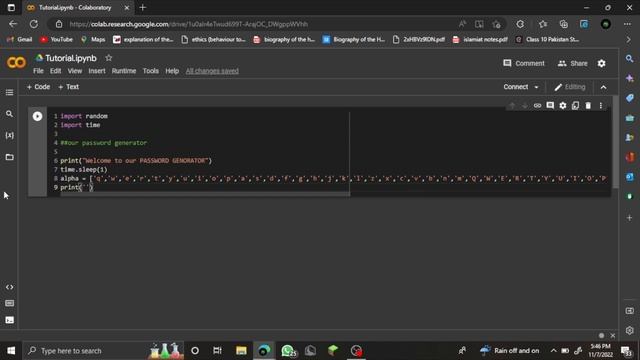Mirror cell in tab

tap(575, 106)
